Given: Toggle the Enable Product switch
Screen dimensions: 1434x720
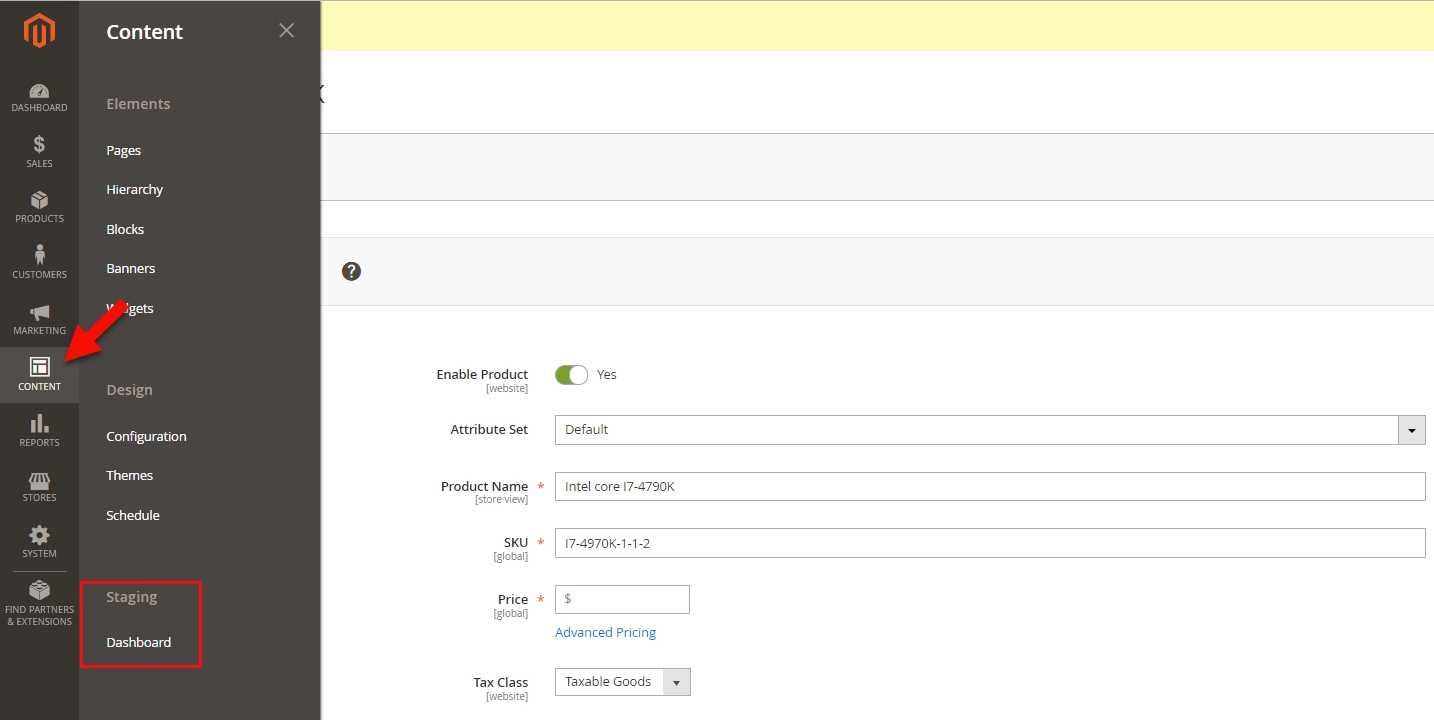Looking at the screenshot, I should pyautogui.click(x=571, y=374).
